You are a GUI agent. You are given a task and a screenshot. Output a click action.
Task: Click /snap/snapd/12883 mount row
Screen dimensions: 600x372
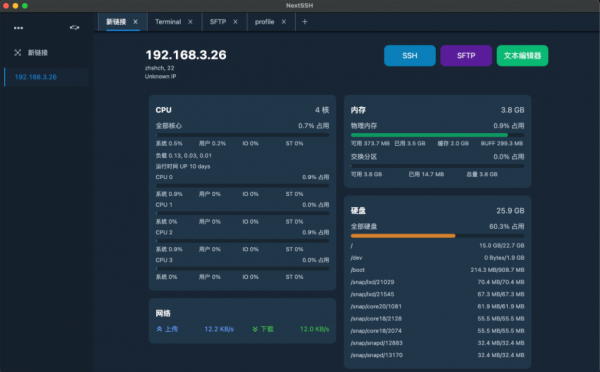437,343
